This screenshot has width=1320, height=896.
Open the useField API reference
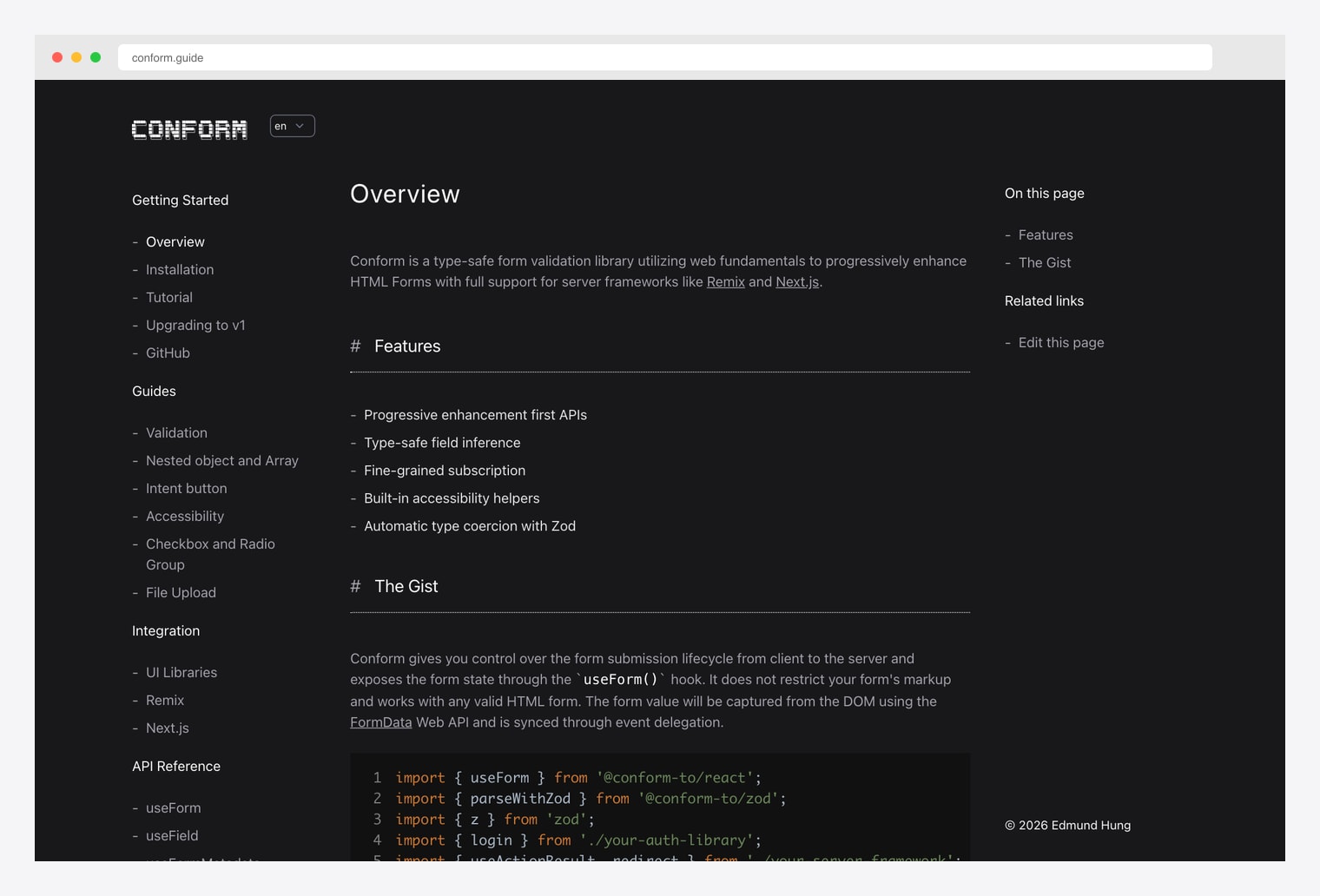tap(172, 835)
